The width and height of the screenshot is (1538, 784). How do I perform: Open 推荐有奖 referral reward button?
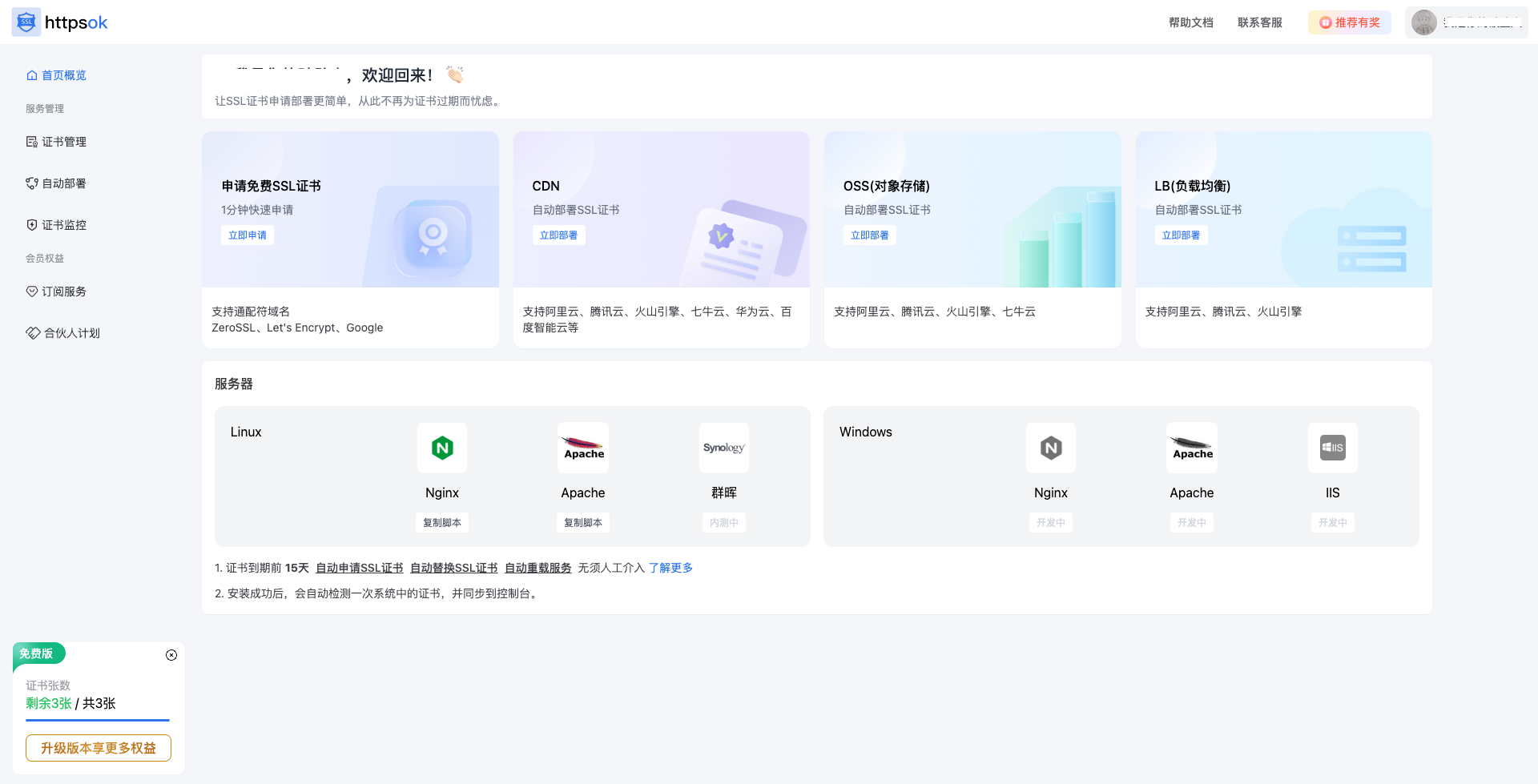coord(1350,22)
